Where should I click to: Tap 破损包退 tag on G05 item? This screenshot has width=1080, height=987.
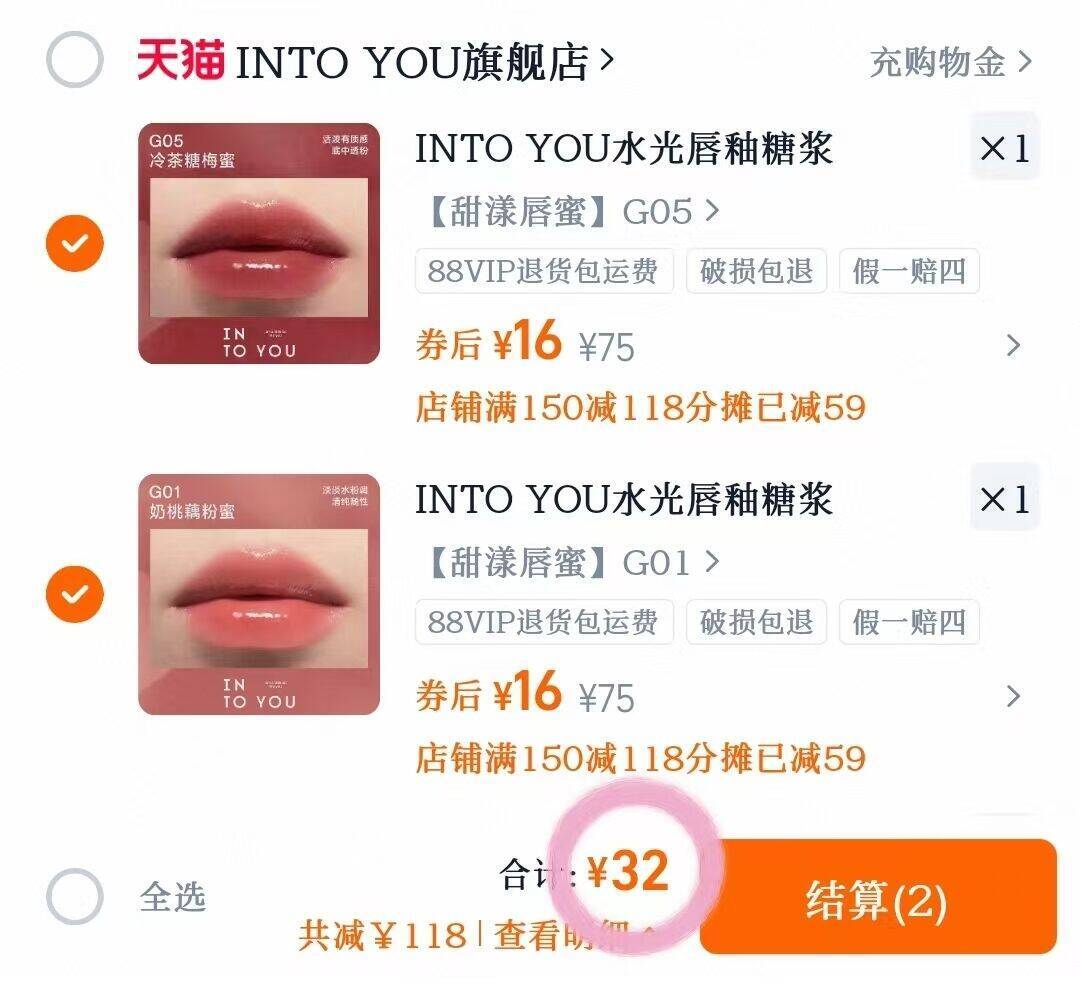click(x=756, y=271)
